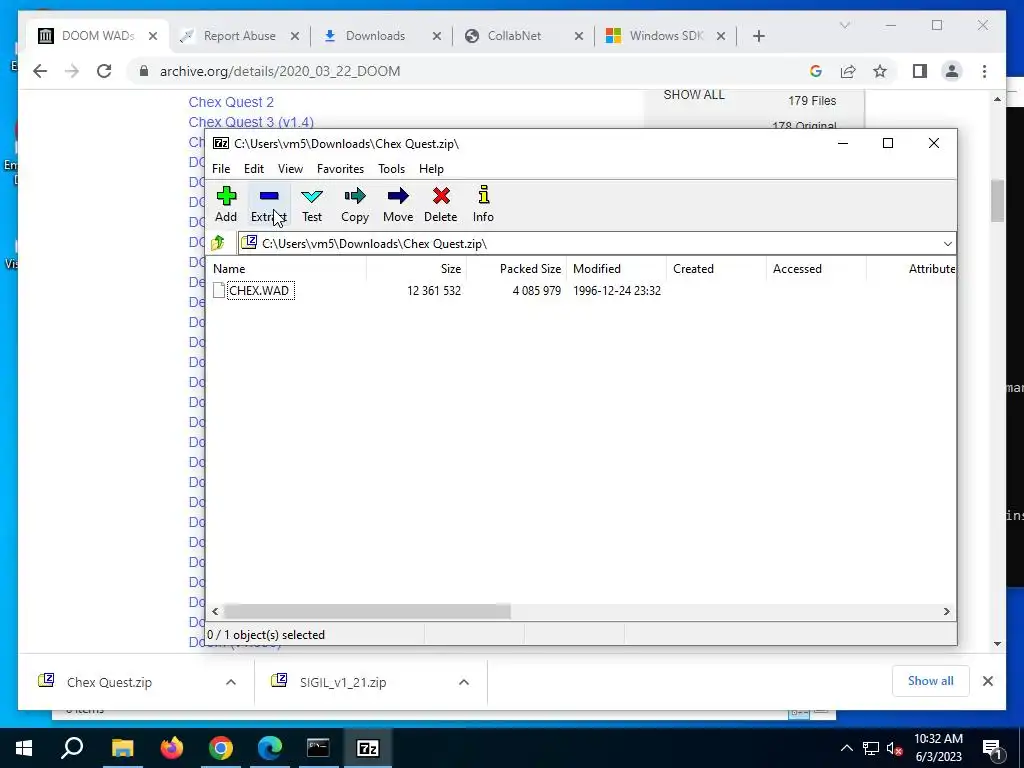
Task: Open Chex Quest 3 (v1.4) link
Action: click(x=251, y=122)
